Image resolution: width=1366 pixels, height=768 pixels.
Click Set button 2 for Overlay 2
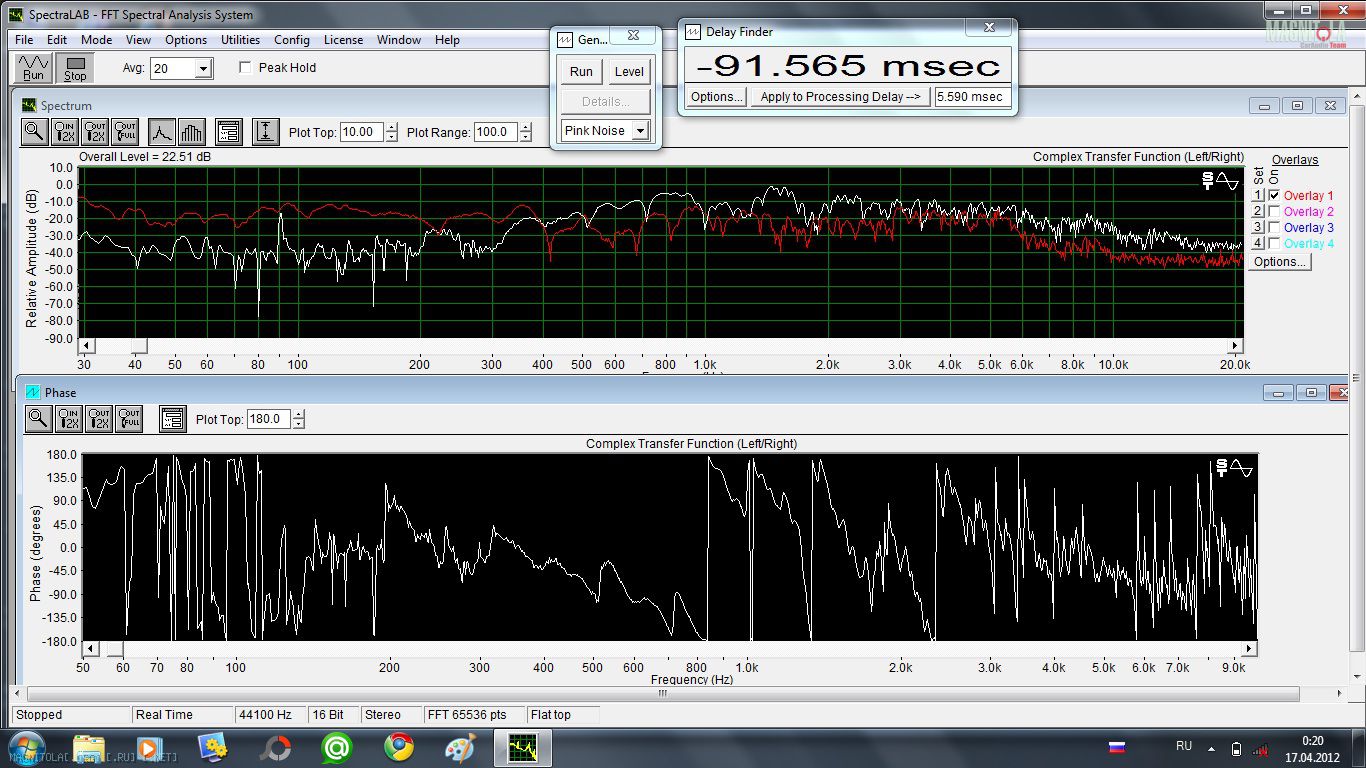point(1259,212)
